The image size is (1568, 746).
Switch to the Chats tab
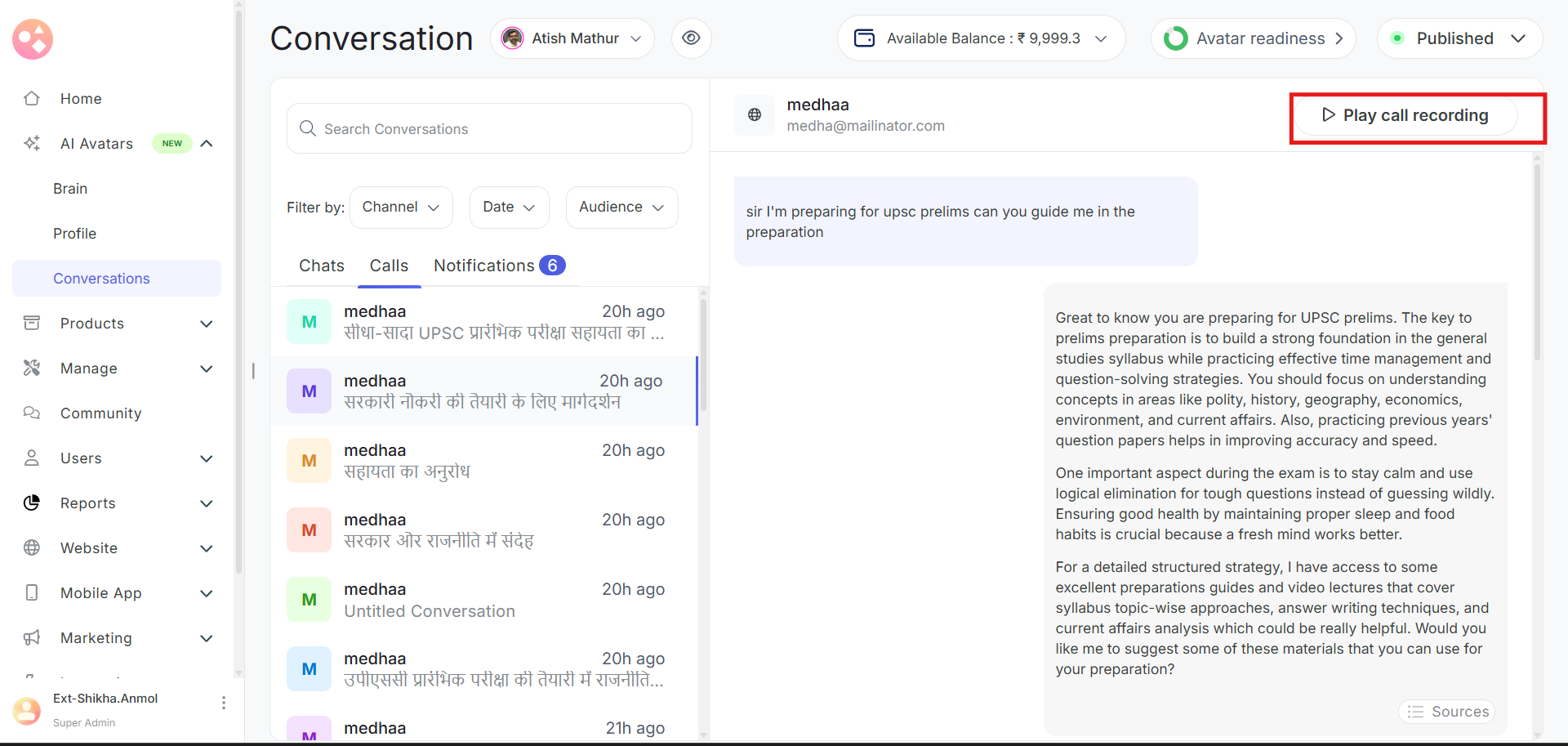[322, 266]
